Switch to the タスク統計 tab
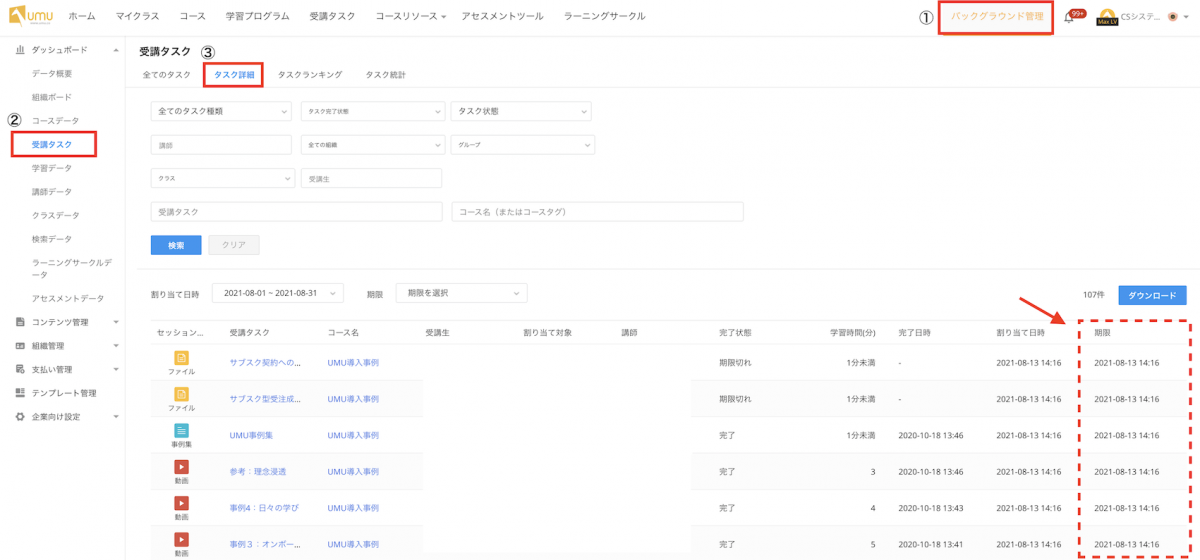Screen dimensions: 1200x560 (385, 75)
